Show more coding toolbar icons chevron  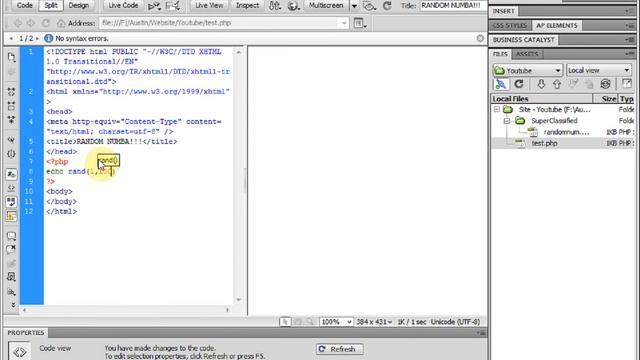13,305
